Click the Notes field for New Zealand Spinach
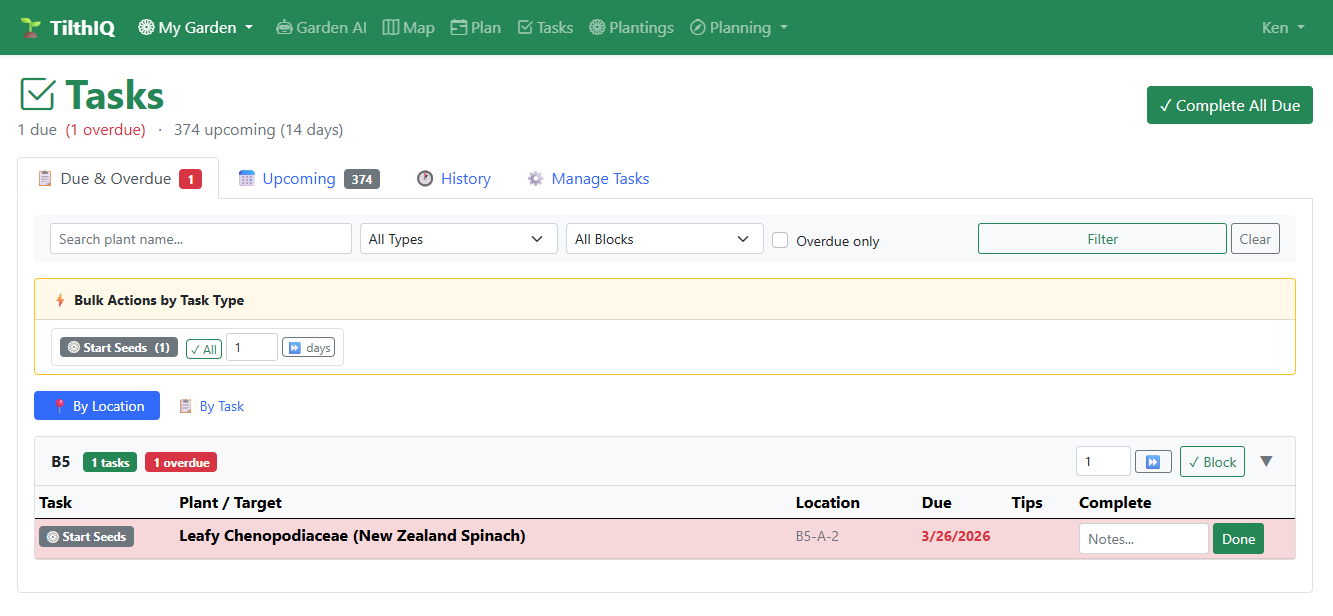The width and height of the screenshot is (1333, 616). [1143, 539]
